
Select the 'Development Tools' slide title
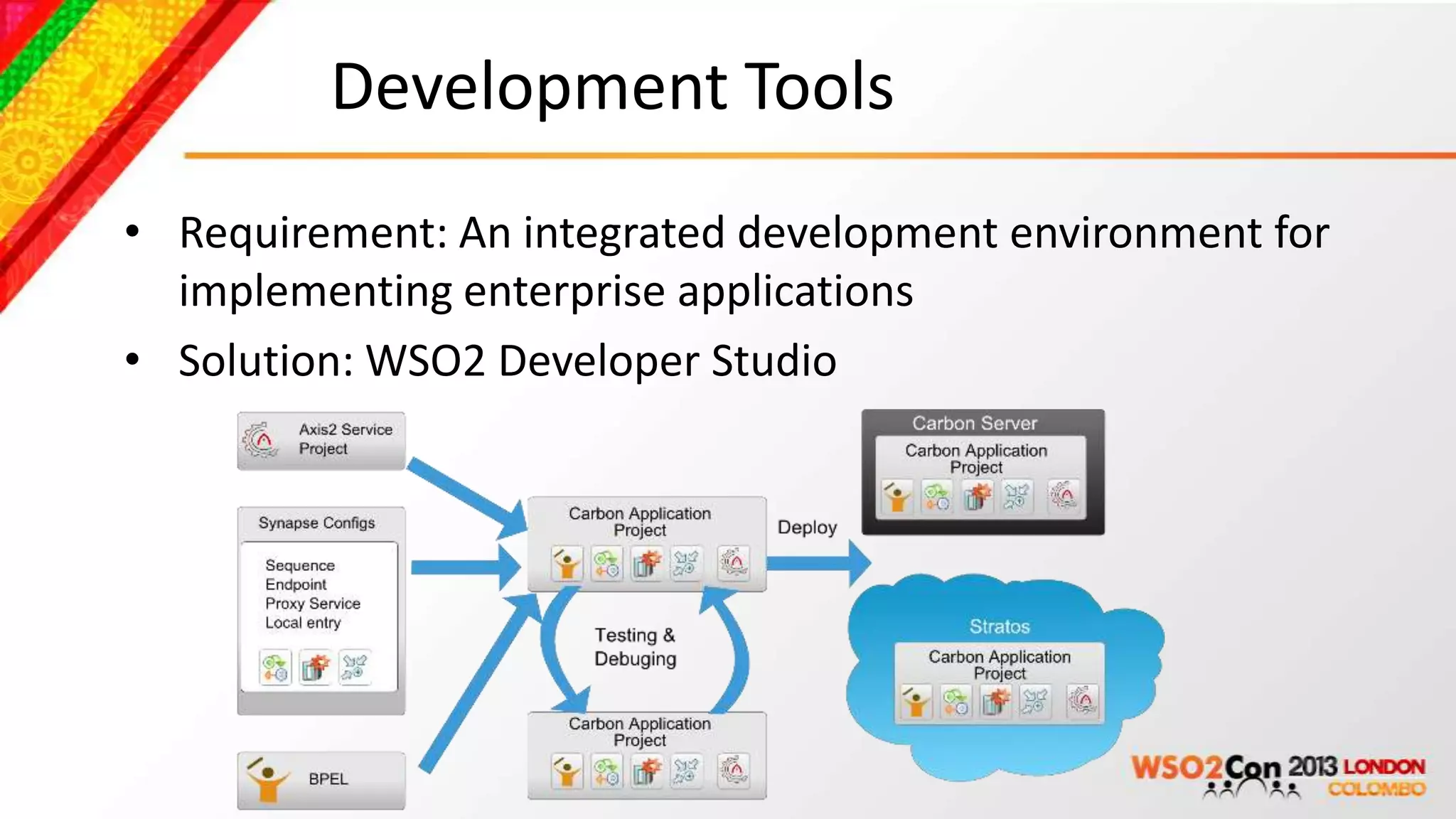(x=612, y=87)
